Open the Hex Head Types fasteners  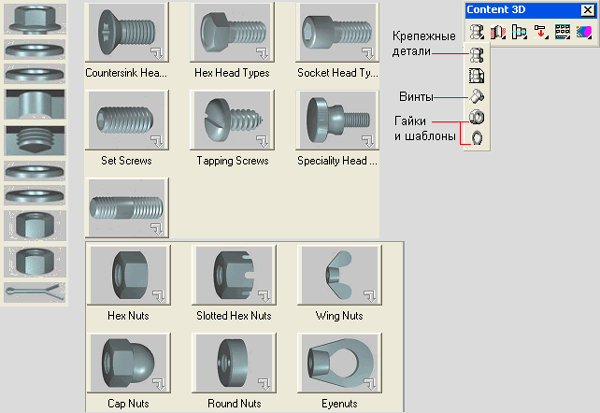click(232, 33)
